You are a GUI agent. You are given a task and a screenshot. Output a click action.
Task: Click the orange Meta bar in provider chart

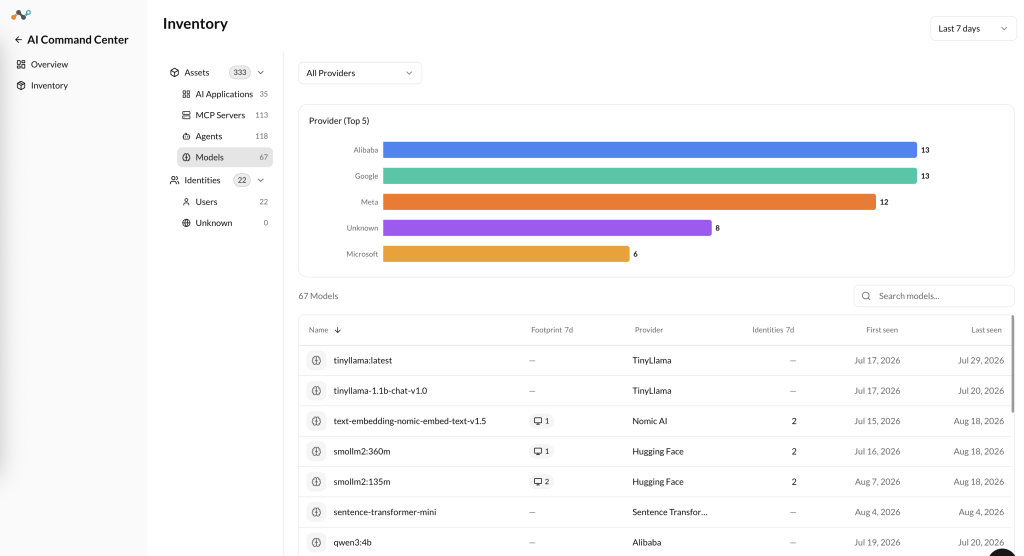tap(629, 202)
